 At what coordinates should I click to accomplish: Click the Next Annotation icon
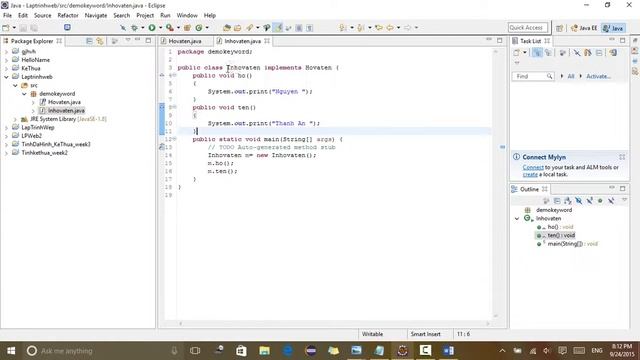343,28
